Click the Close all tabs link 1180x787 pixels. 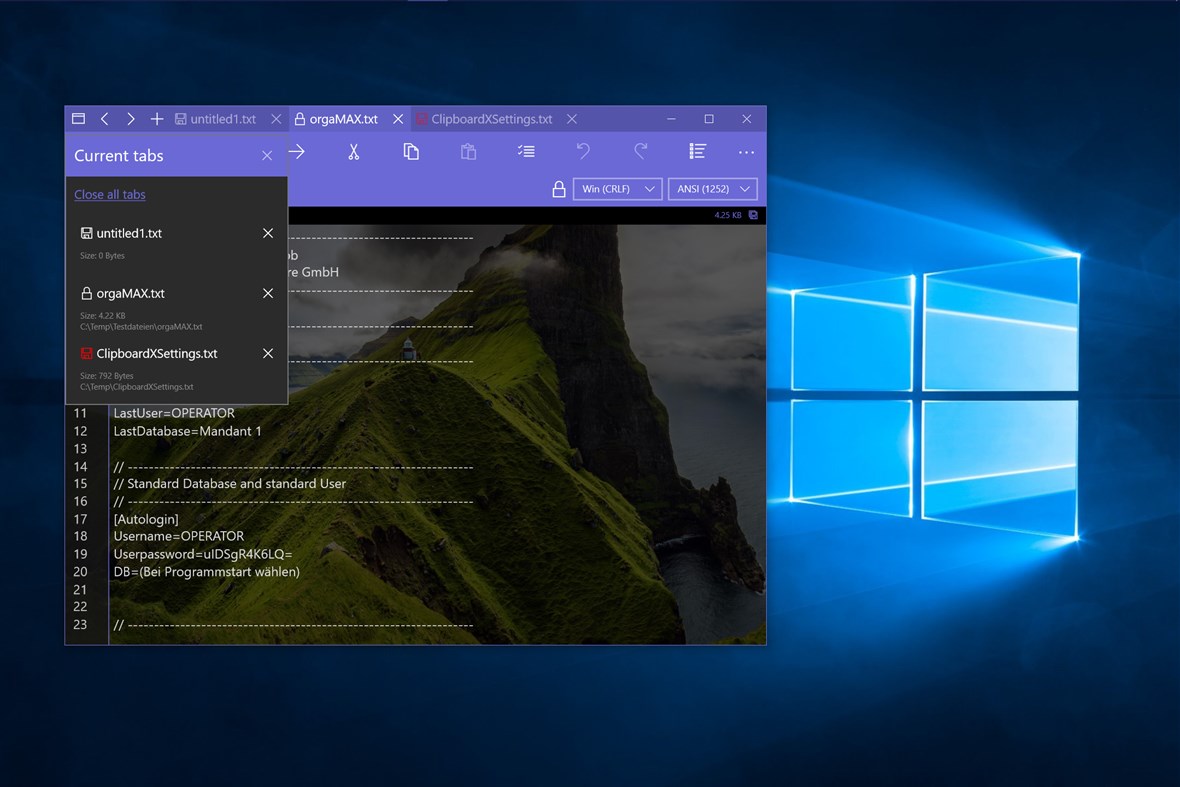(109, 194)
